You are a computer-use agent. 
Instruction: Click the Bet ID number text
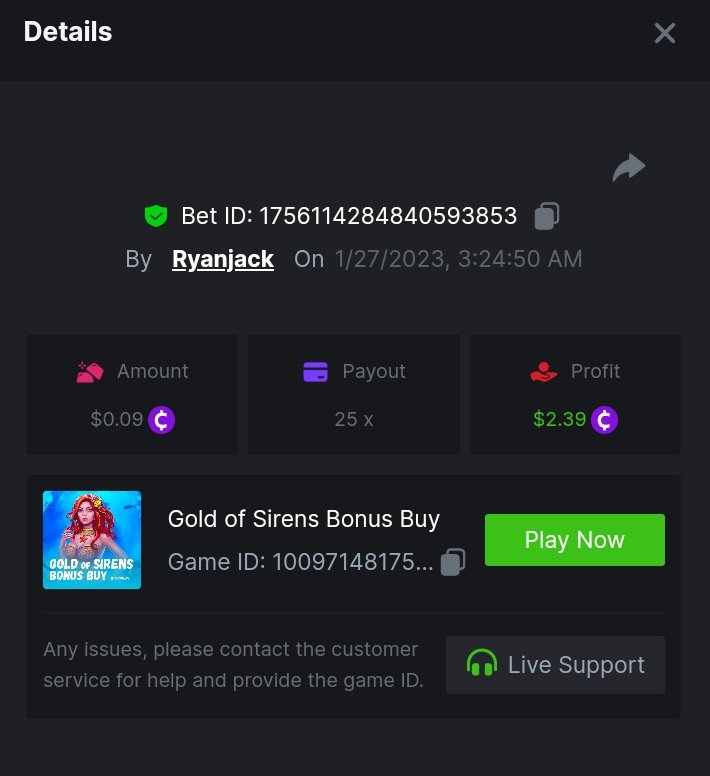coord(388,215)
